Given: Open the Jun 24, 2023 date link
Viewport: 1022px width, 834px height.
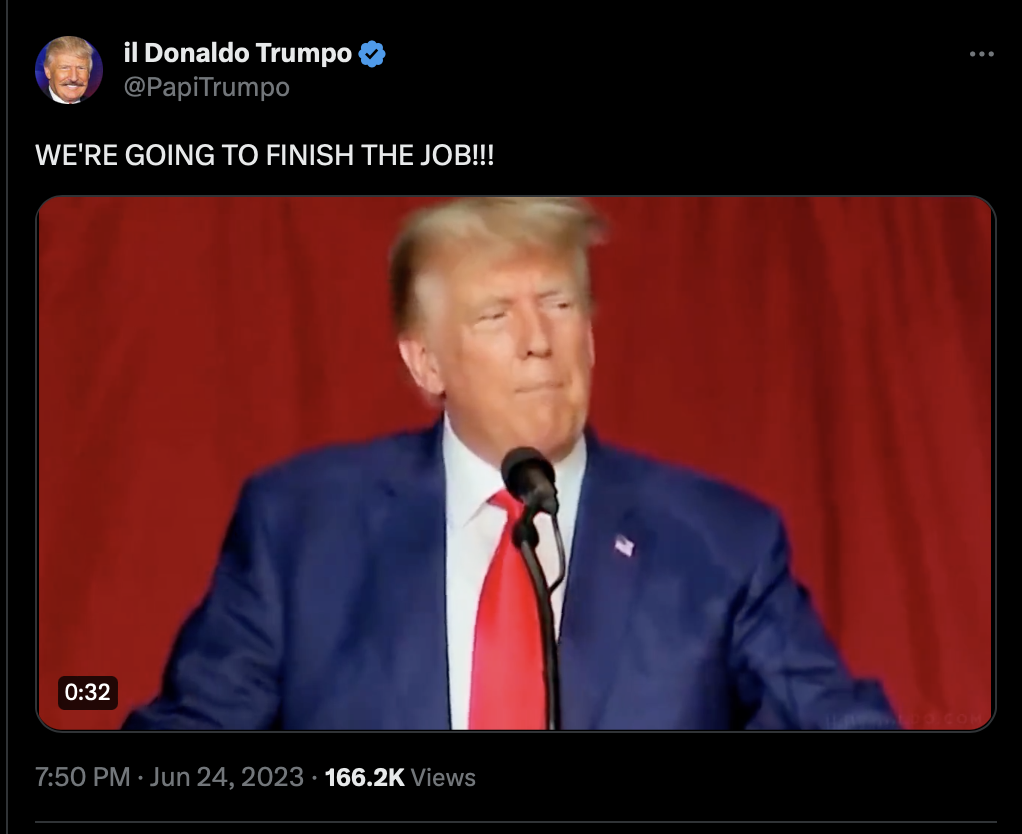Looking at the screenshot, I should coord(227,777).
